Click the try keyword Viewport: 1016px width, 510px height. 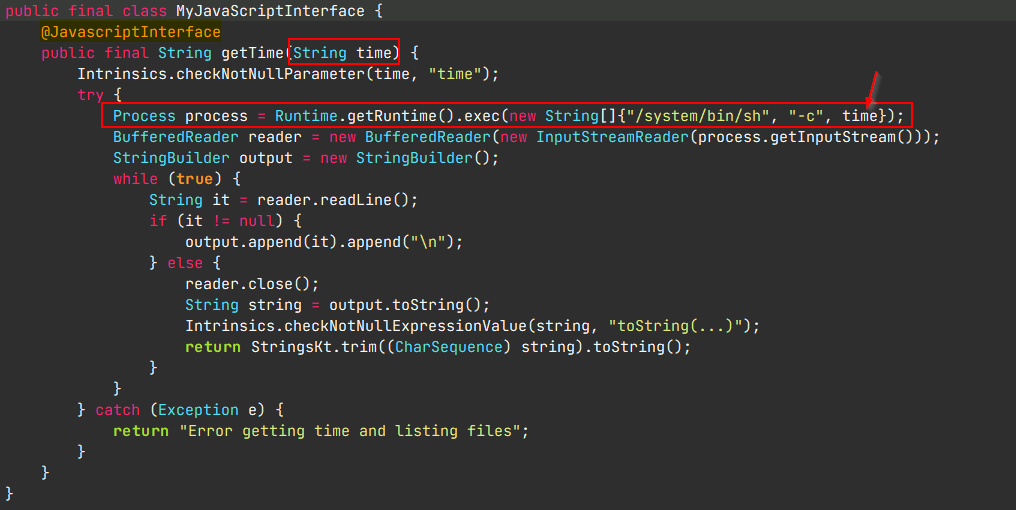(91, 95)
